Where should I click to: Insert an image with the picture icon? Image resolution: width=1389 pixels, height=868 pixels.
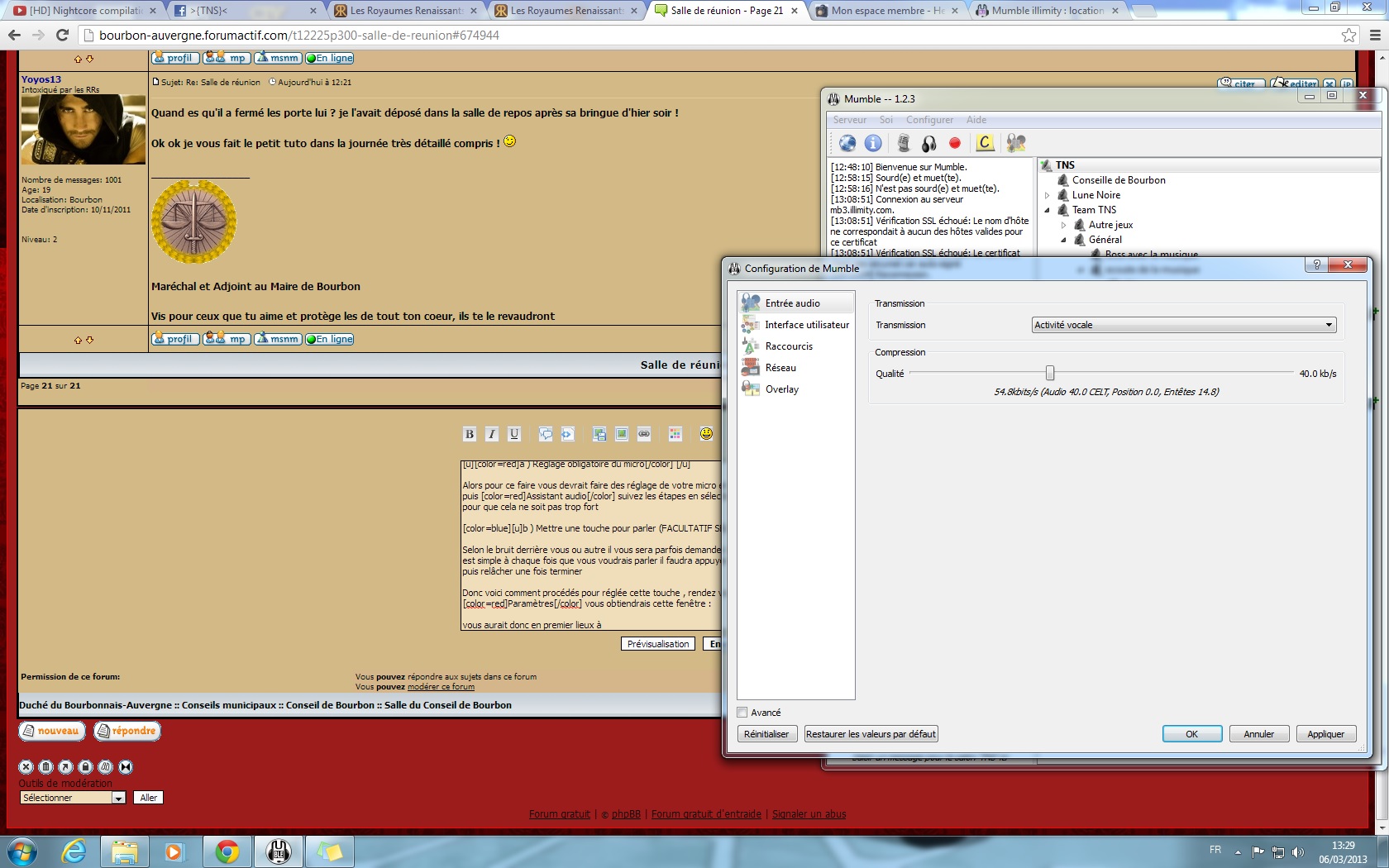(x=622, y=434)
